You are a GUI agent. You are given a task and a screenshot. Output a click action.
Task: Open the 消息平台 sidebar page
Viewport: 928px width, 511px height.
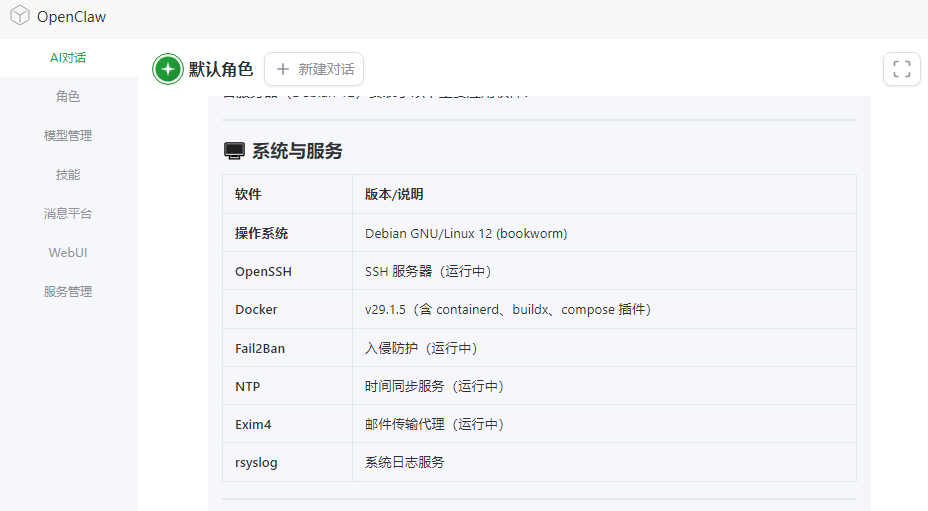(x=68, y=214)
